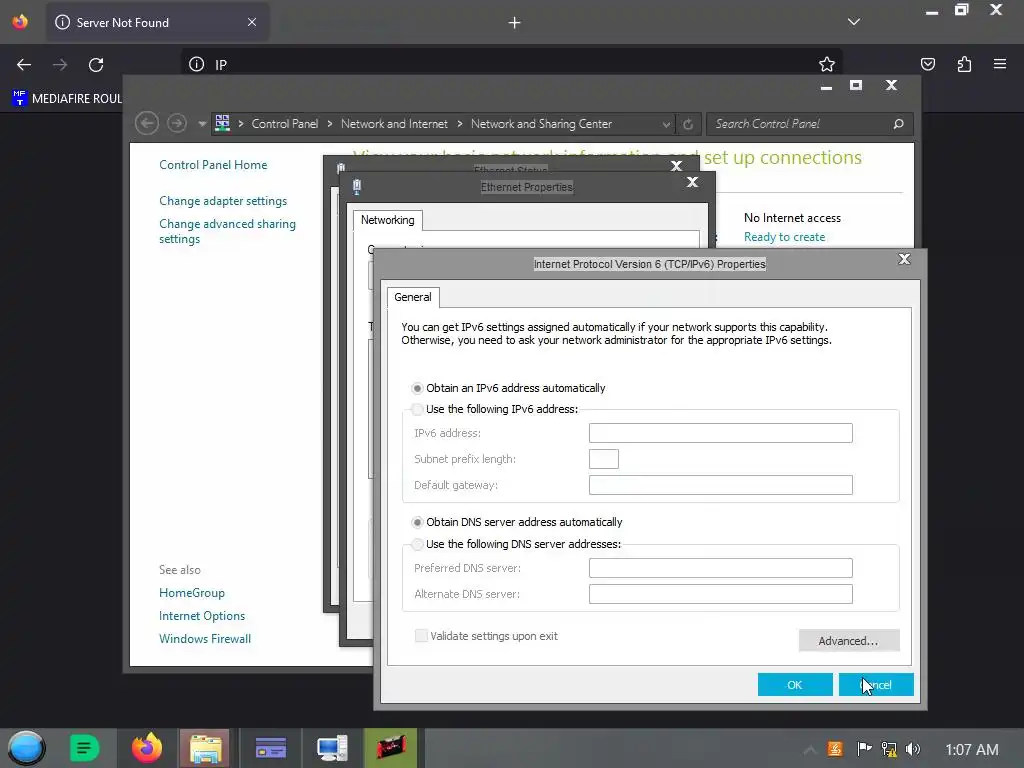Cancel the IPv6 Properties dialog

[876, 685]
